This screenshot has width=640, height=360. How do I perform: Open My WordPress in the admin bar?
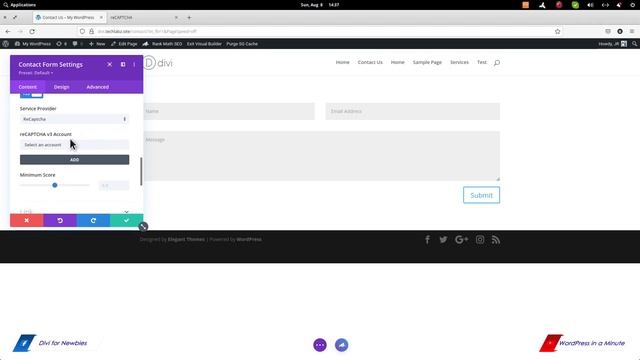[x=33, y=44]
